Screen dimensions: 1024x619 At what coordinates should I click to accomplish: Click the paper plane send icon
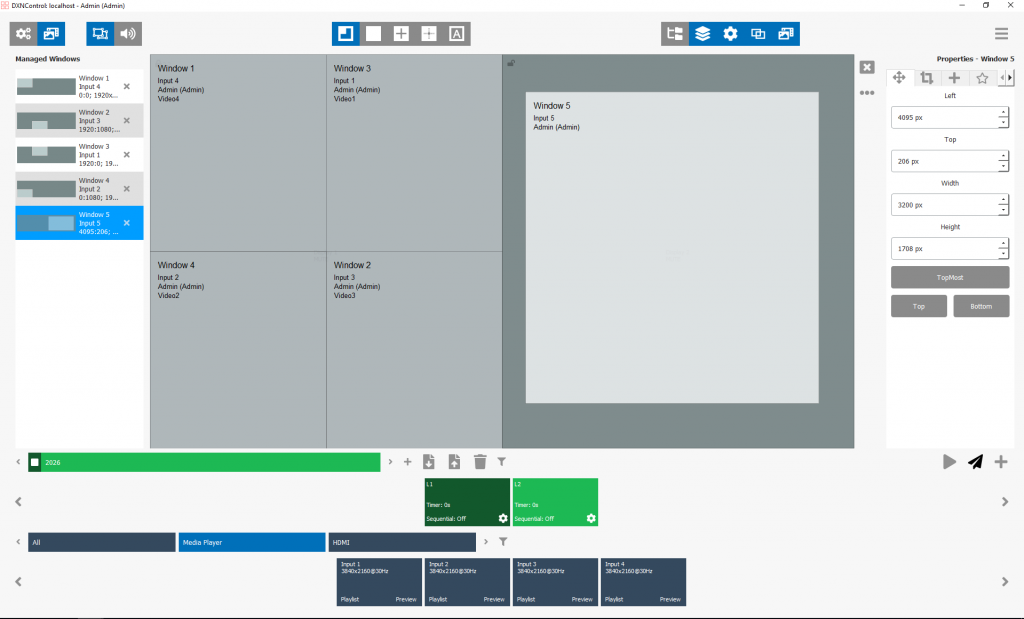pyautogui.click(x=975, y=461)
